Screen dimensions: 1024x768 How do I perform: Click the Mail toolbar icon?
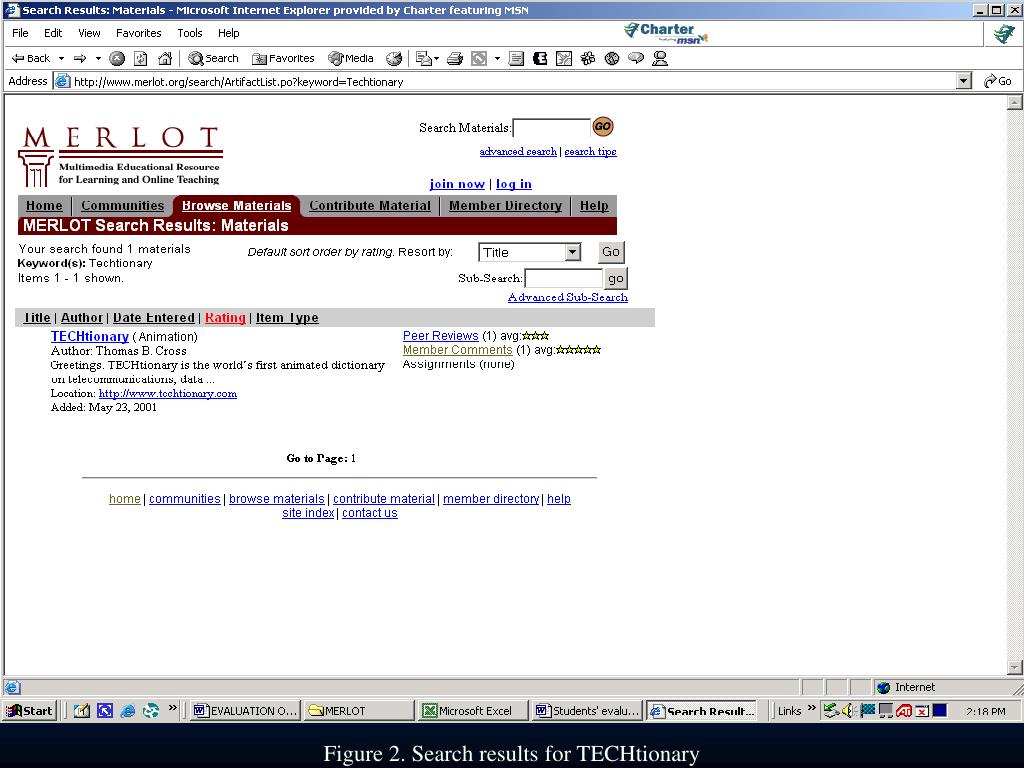[x=424, y=58]
